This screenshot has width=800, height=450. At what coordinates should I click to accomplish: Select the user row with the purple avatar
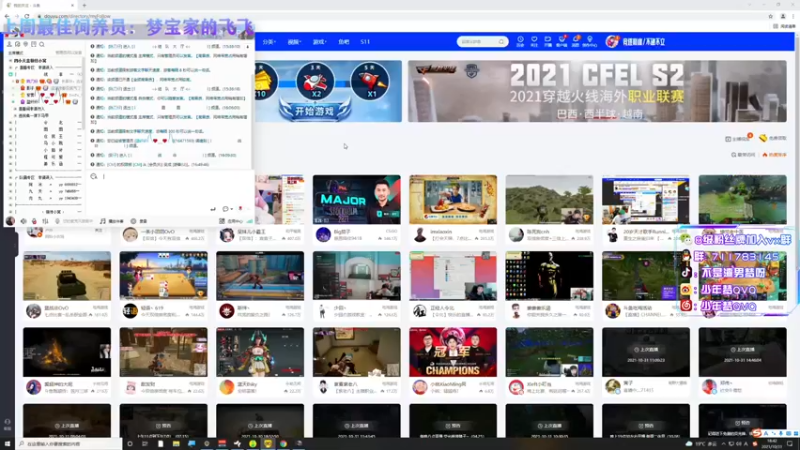(48, 102)
